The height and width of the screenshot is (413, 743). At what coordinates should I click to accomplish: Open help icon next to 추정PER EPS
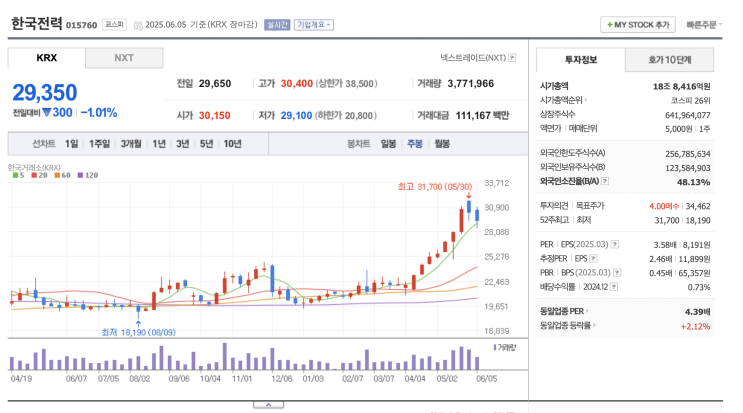click(x=593, y=259)
